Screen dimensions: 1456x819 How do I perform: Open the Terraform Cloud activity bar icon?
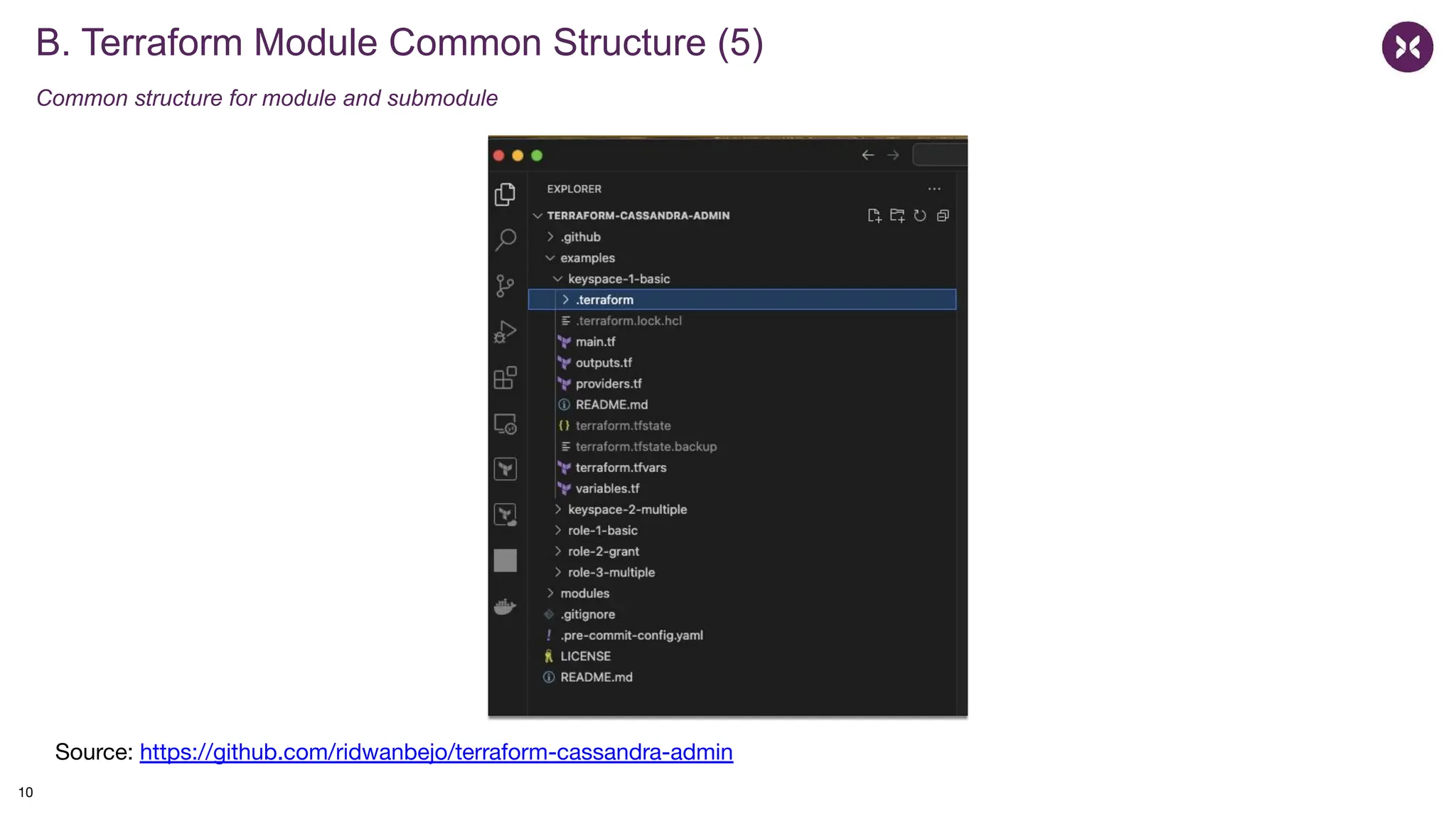(x=505, y=515)
